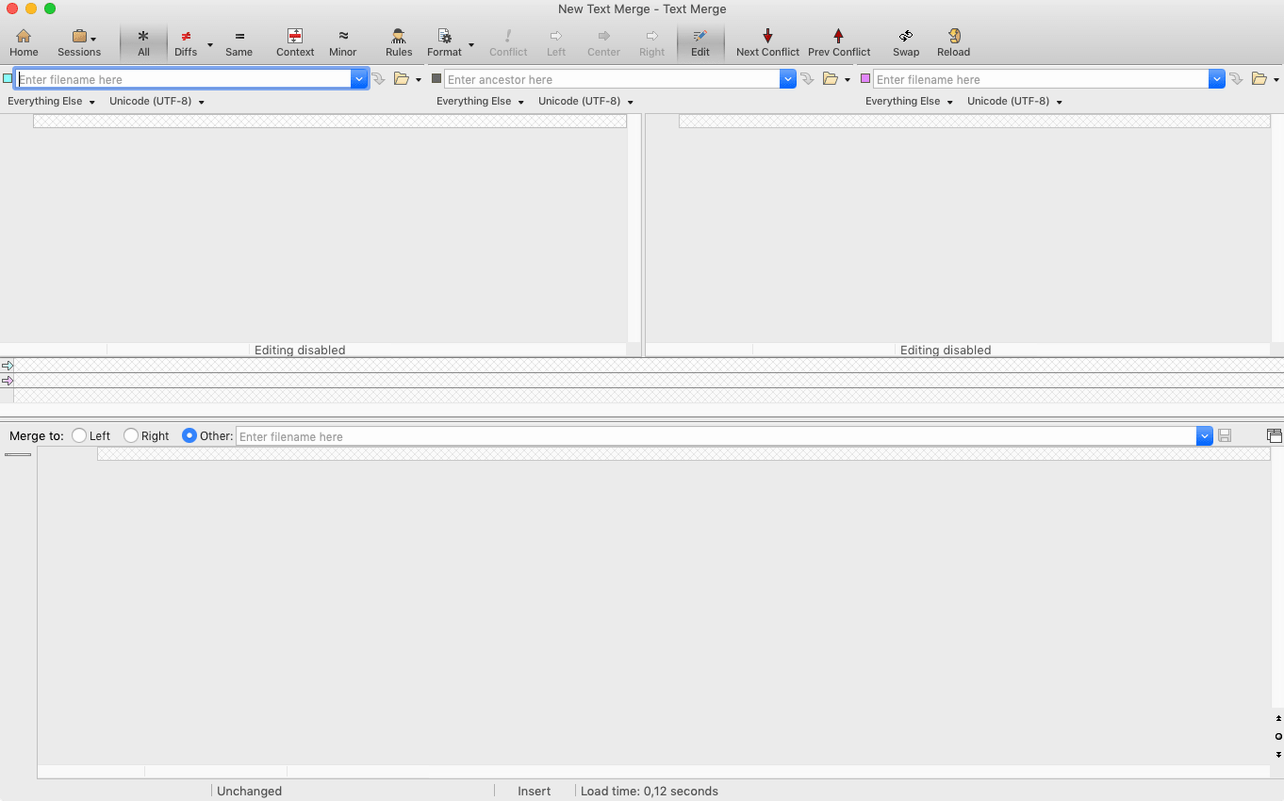Expand the left filename history dropdown

pyautogui.click(x=359, y=79)
